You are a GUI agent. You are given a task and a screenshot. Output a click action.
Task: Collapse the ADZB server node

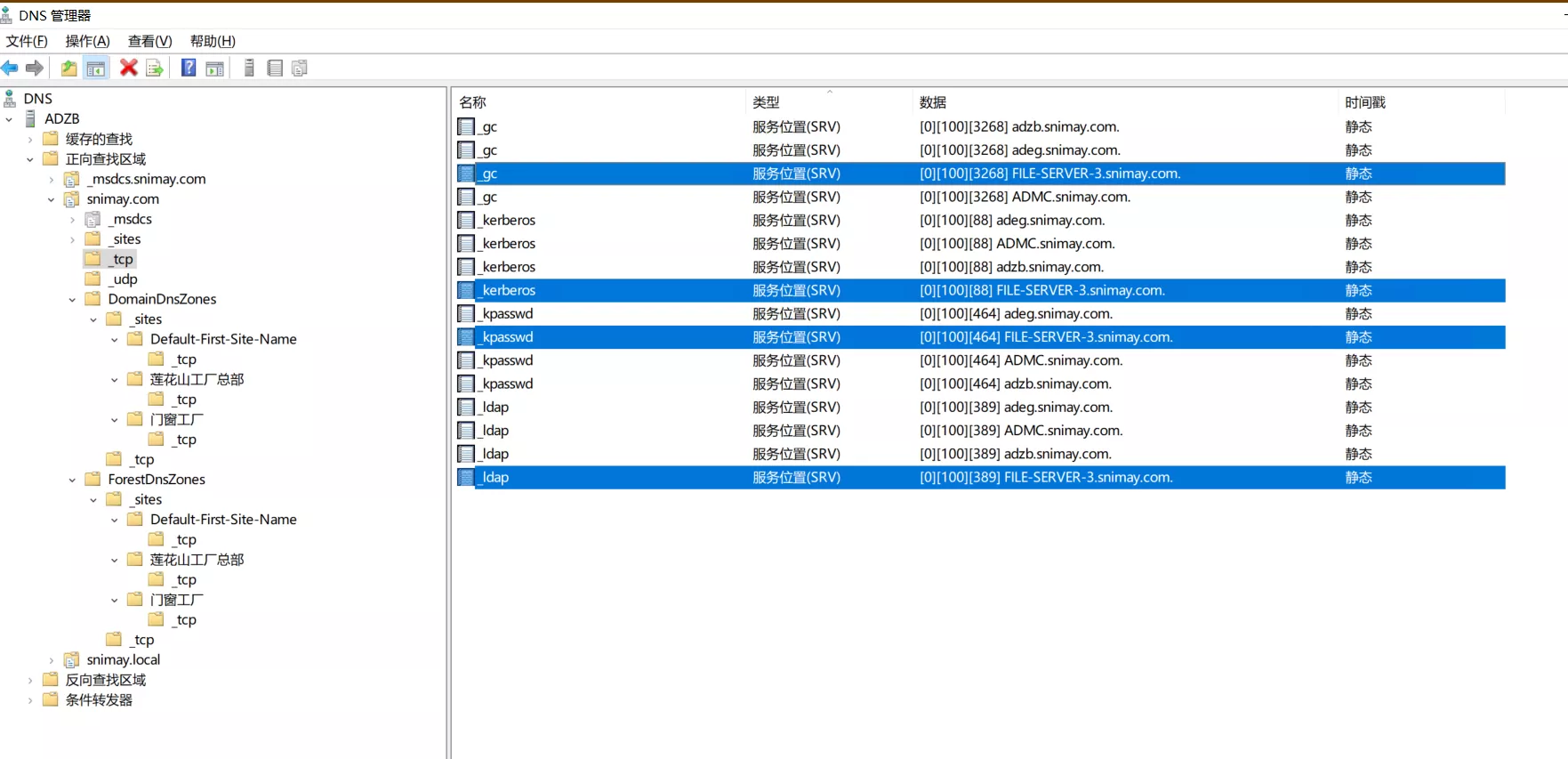tap(9, 119)
